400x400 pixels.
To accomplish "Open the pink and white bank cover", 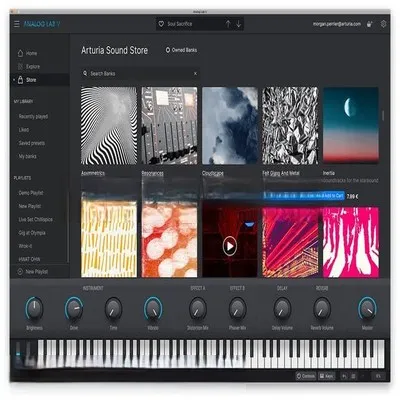I will coord(351,242).
